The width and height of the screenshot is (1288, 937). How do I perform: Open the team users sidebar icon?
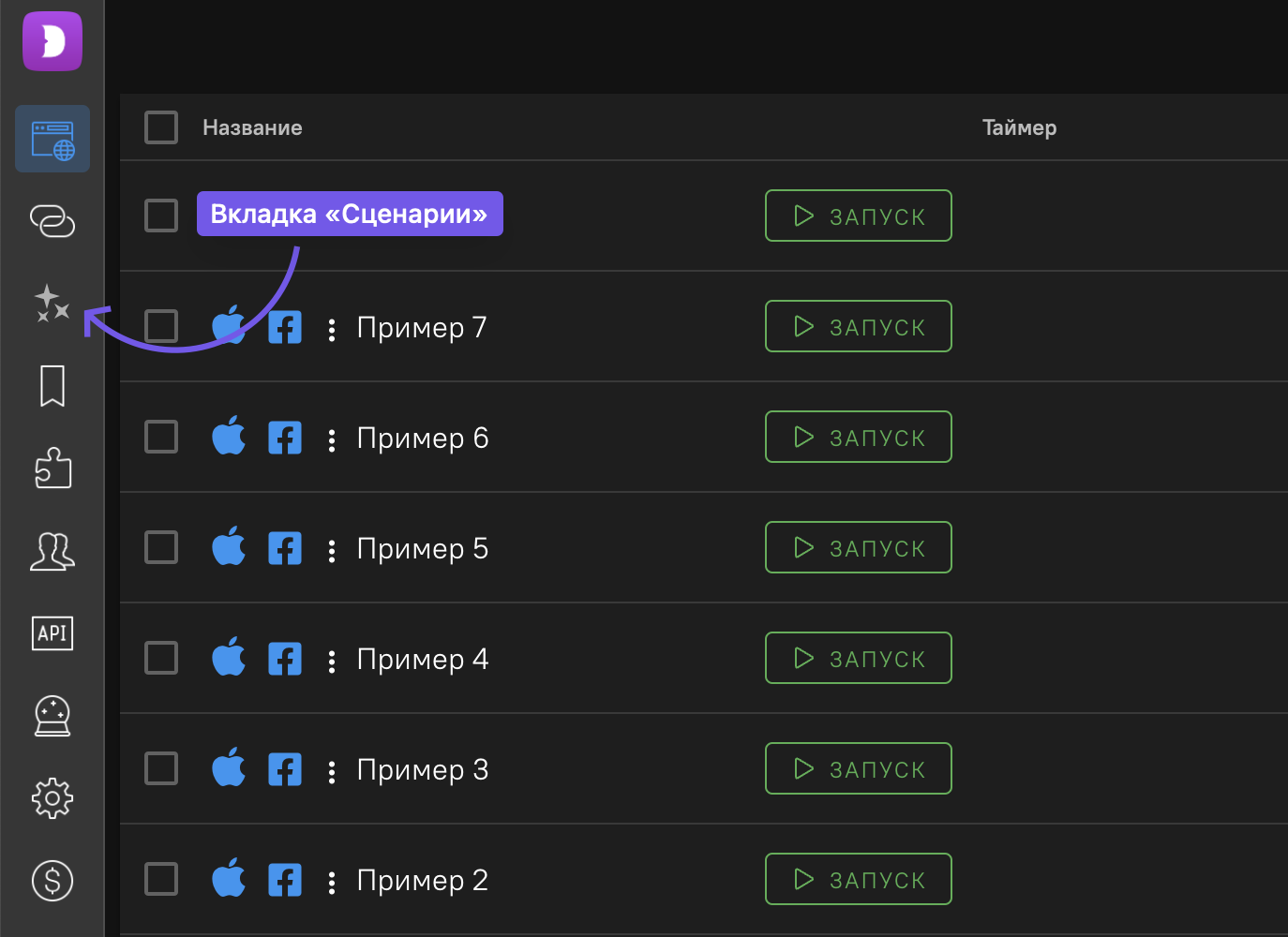[x=52, y=551]
